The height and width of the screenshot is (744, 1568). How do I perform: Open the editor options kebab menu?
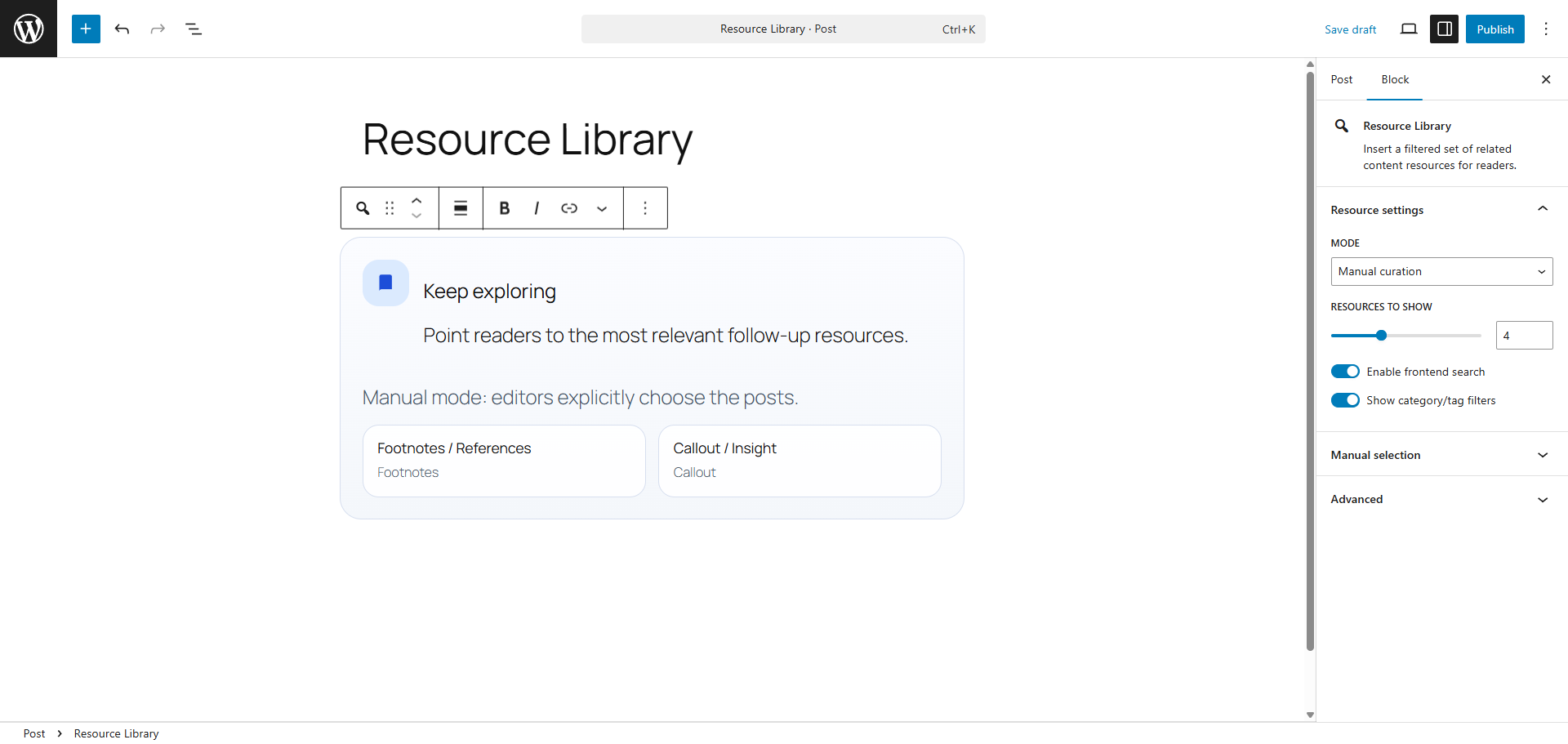[x=1545, y=29]
